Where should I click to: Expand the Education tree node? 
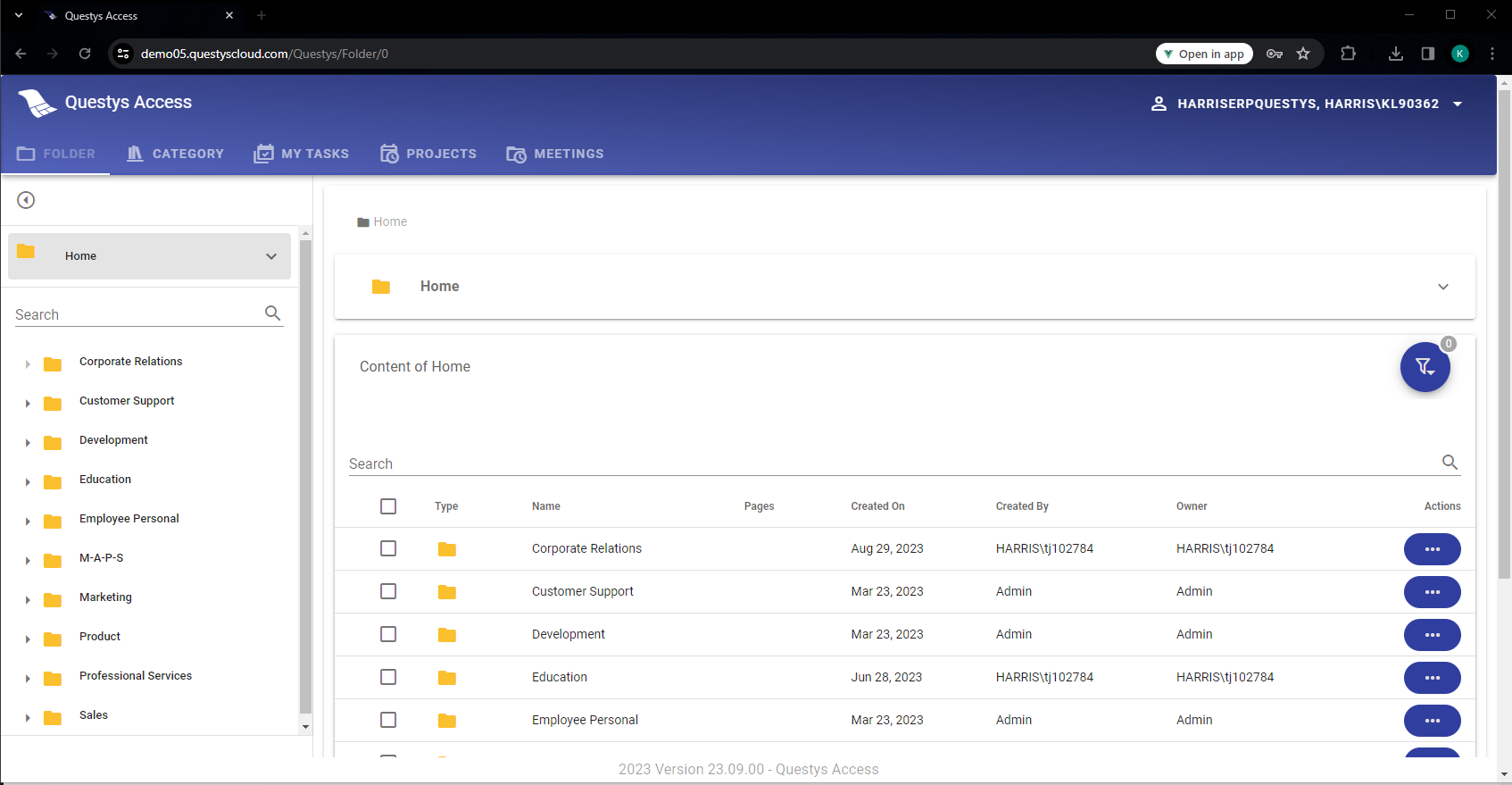(x=28, y=482)
